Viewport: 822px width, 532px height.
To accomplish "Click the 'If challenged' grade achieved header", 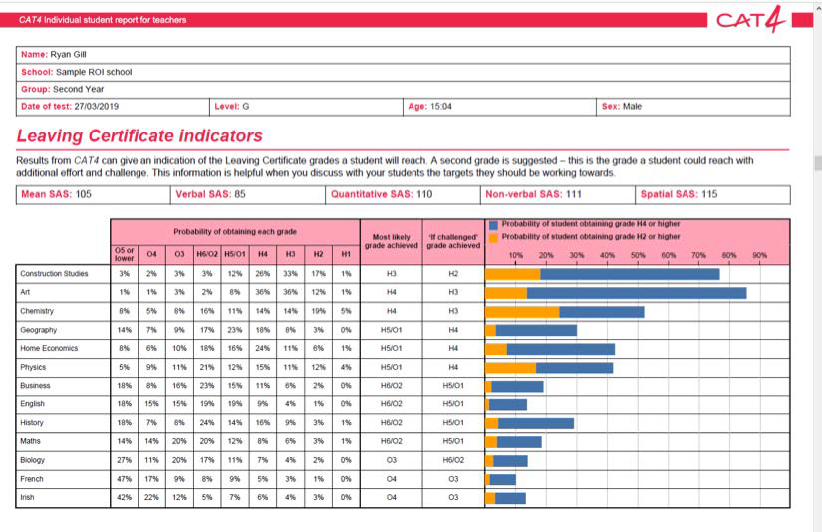I will [x=453, y=242].
